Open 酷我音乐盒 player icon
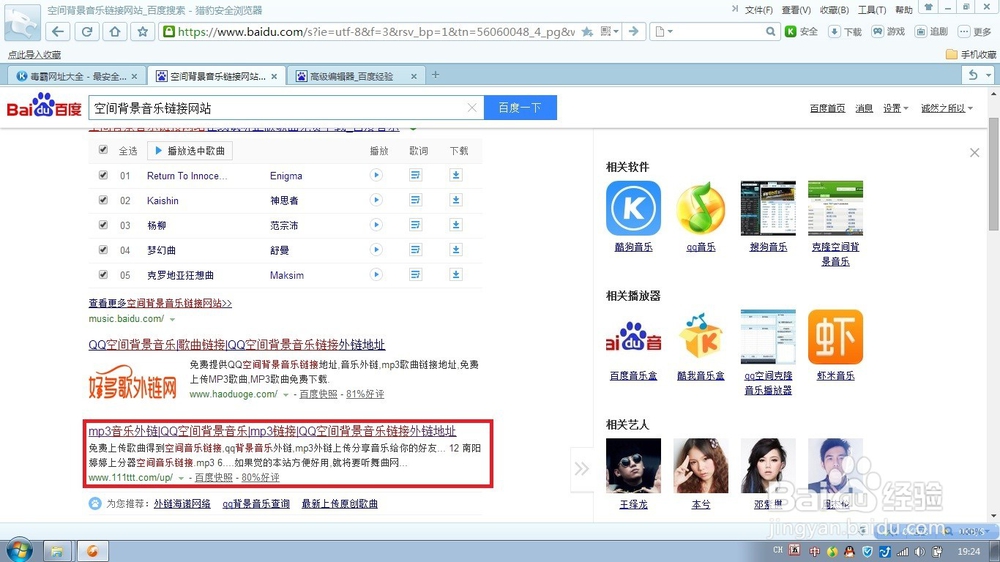The image size is (1000, 562). pyautogui.click(x=701, y=337)
